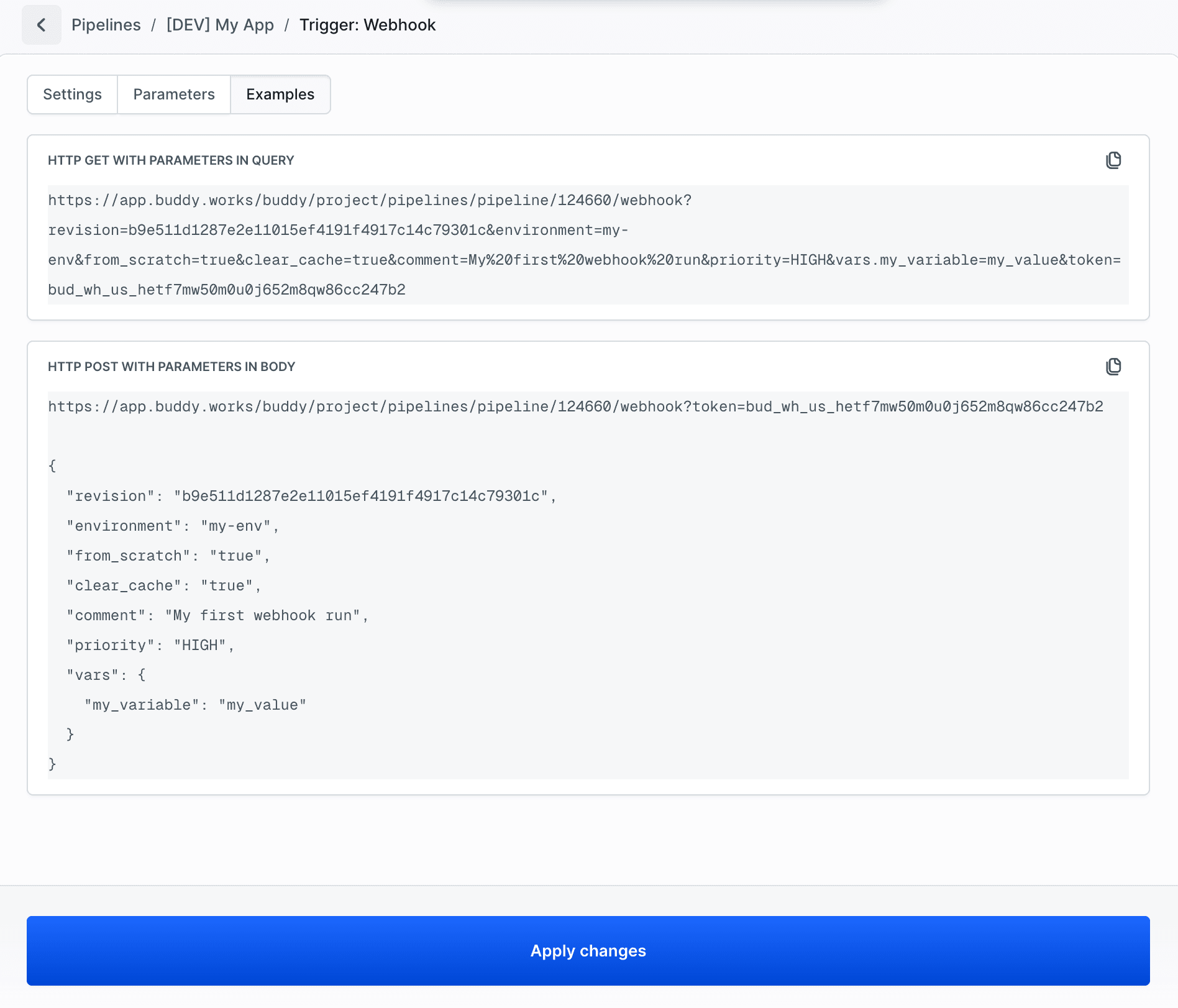
Task: Navigate to Pipelines via breadcrumb
Action: [x=106, y=25]
